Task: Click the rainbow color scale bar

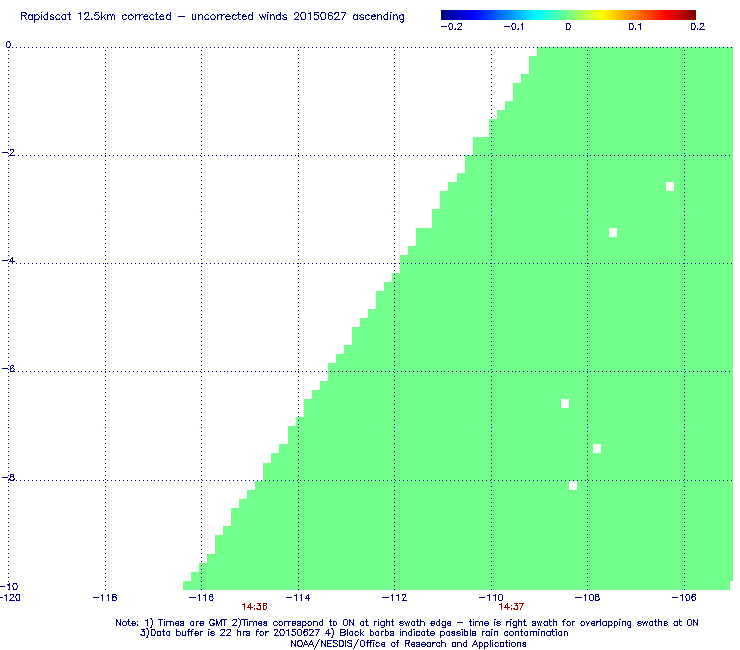Action: coord(568,15)
